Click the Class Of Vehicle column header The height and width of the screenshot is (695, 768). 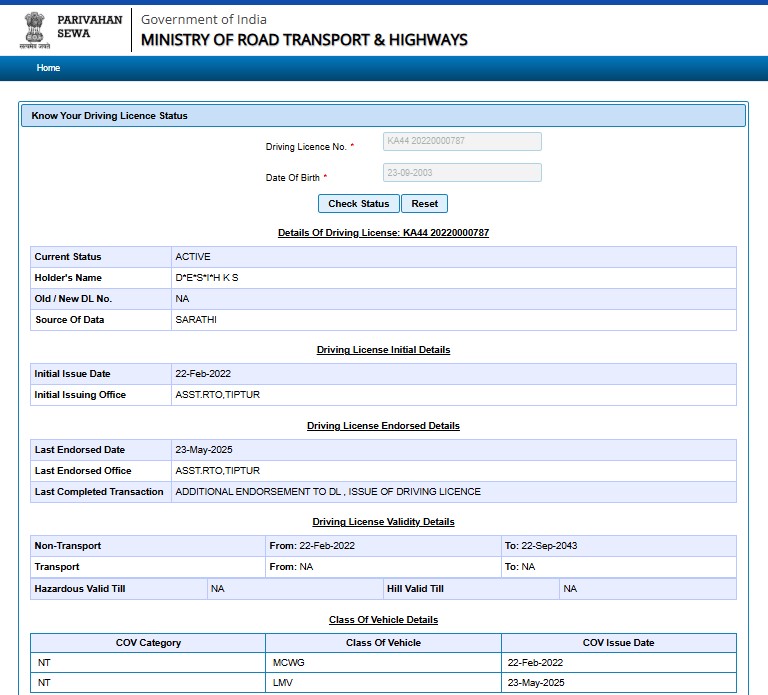pos(383,643)
